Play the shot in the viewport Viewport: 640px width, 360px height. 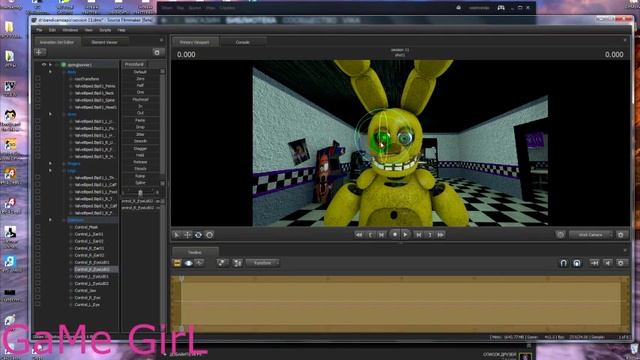(x=405, y=235)
